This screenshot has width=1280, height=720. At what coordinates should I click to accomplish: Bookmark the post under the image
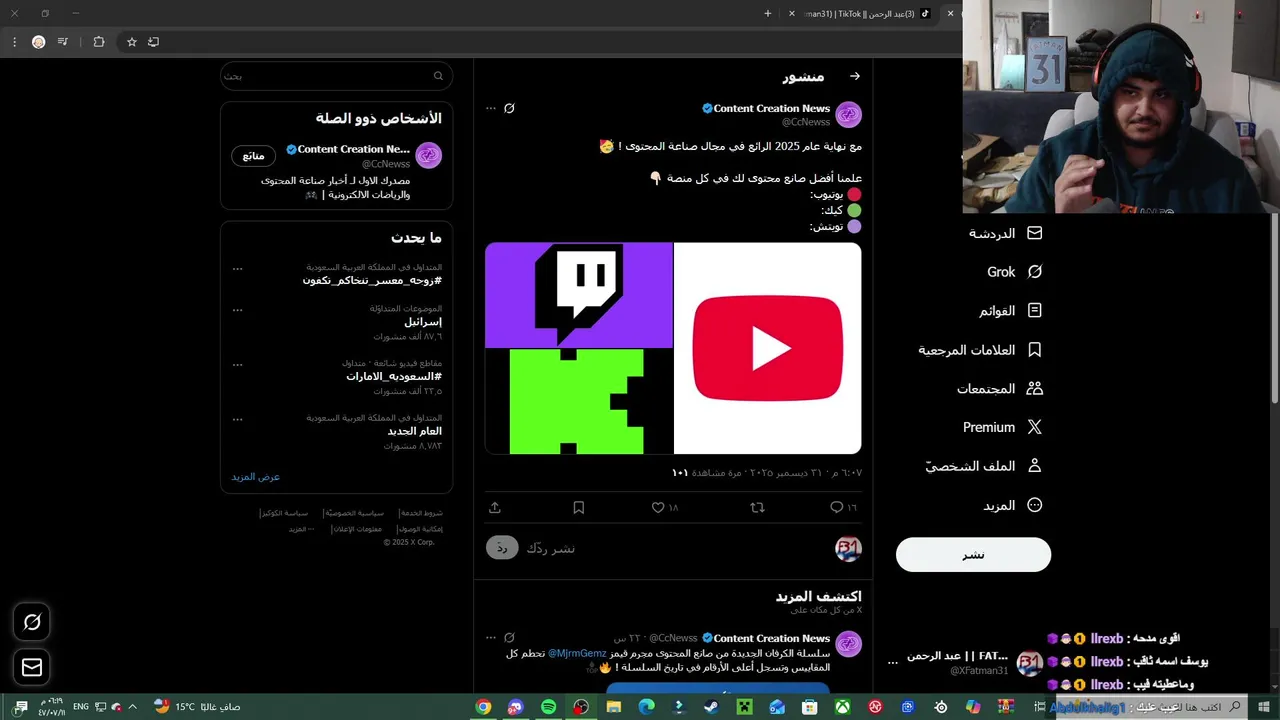click(578, 508)
